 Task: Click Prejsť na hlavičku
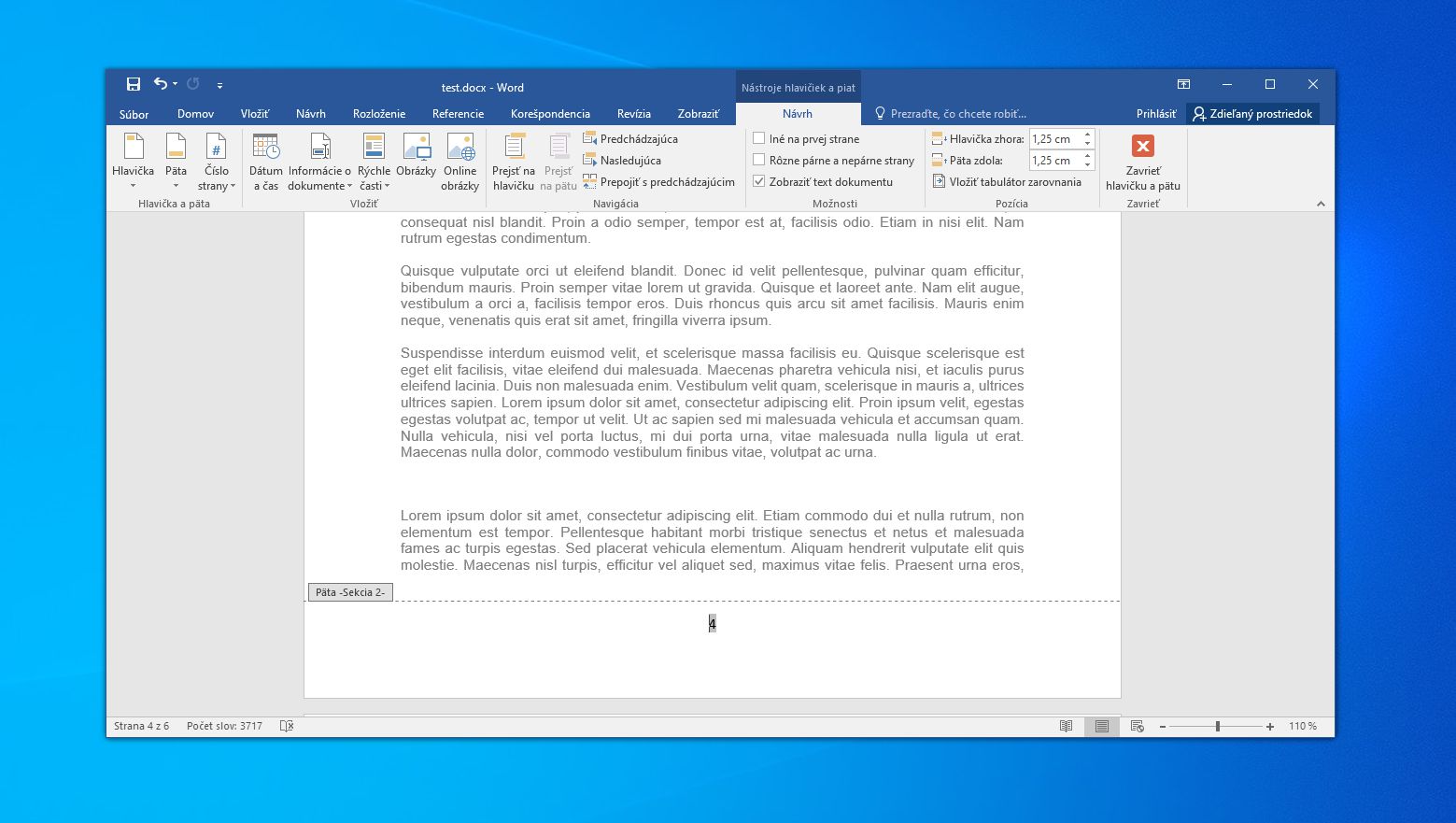(x=514, y=161)
